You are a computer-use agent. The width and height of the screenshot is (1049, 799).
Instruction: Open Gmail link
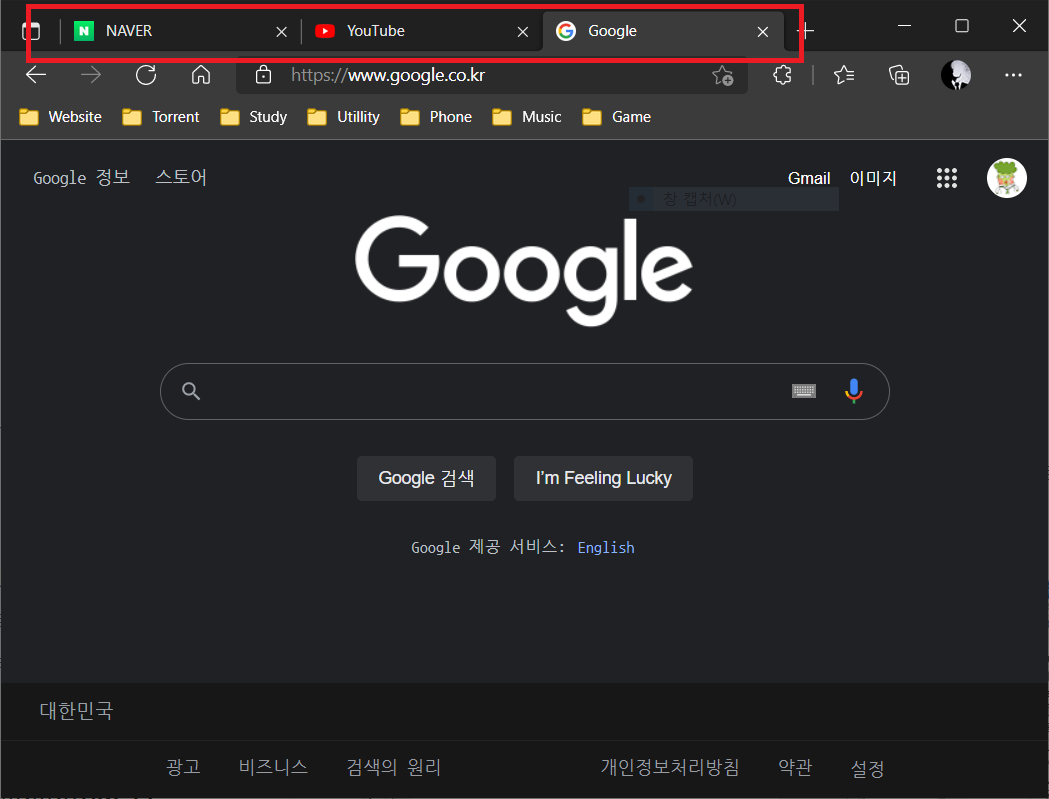click(809, 178)
